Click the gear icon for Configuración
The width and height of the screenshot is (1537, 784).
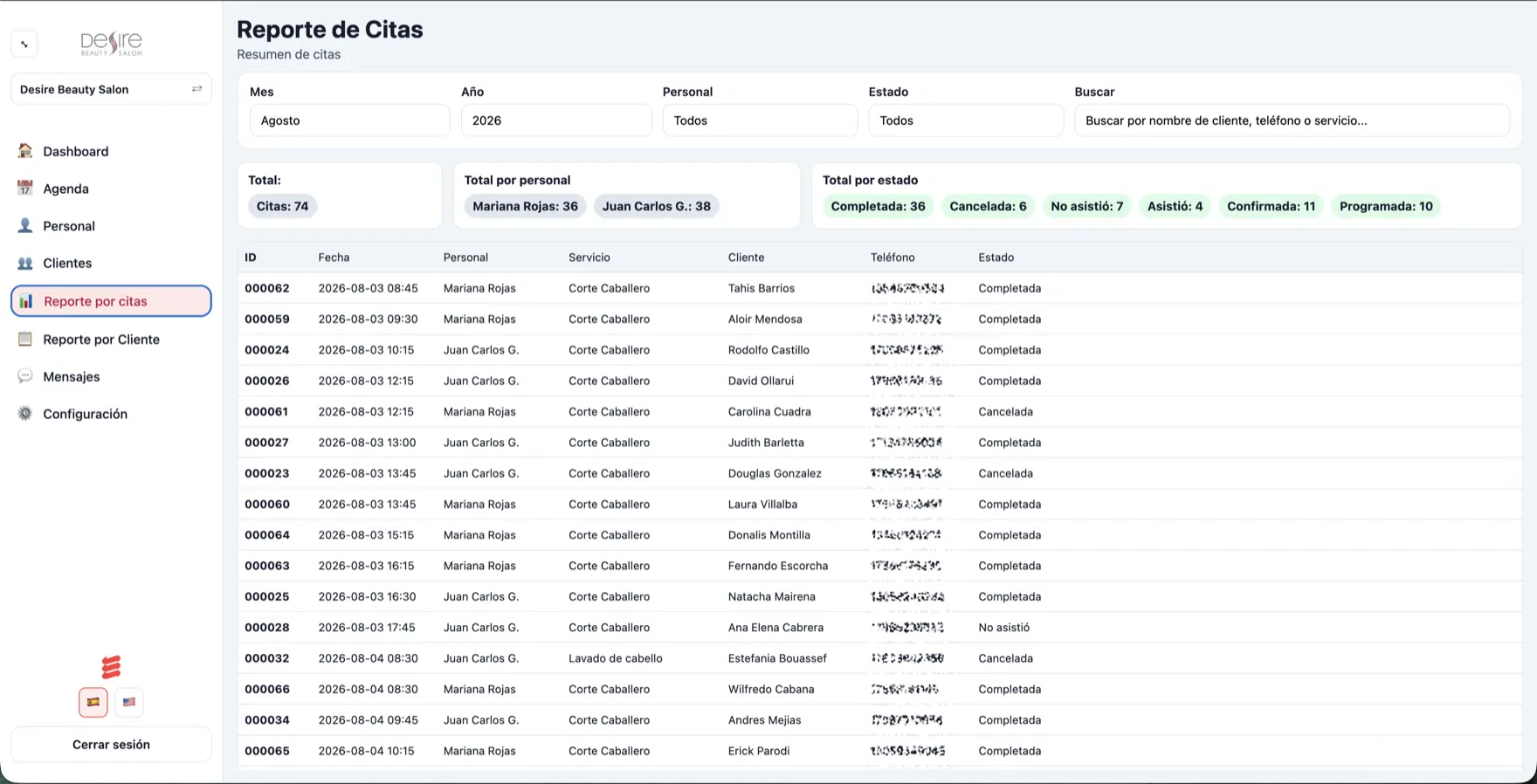pos(25,414)
